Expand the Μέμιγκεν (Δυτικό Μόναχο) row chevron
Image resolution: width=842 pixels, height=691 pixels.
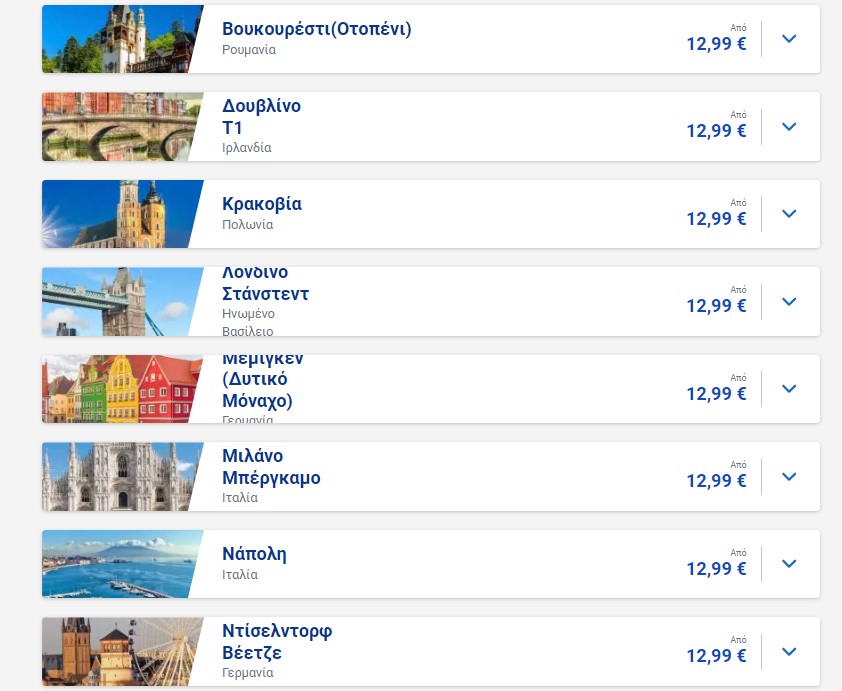click(x=789, y=389)
